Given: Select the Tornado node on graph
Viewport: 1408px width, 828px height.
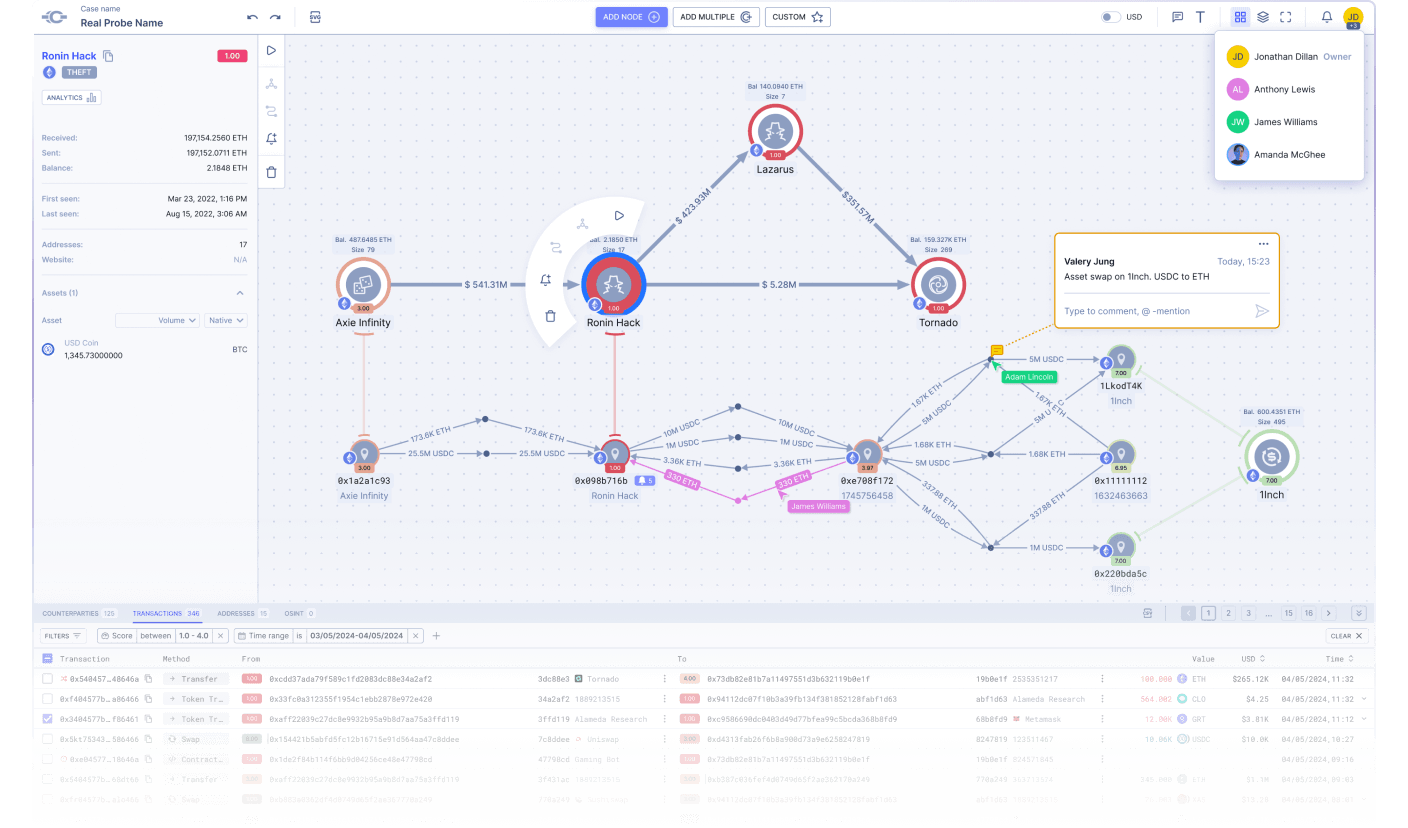Looking at the screenshot, I should (938, 284).
